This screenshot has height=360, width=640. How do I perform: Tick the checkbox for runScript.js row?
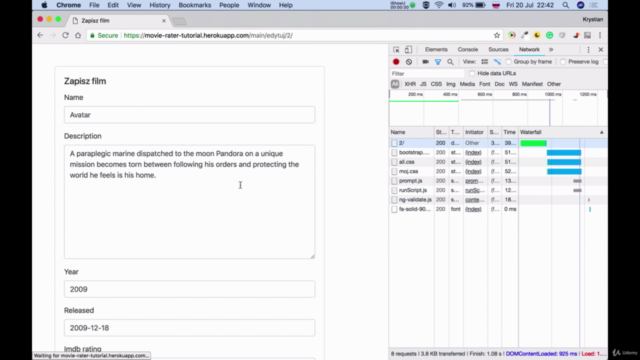(394, 190)
